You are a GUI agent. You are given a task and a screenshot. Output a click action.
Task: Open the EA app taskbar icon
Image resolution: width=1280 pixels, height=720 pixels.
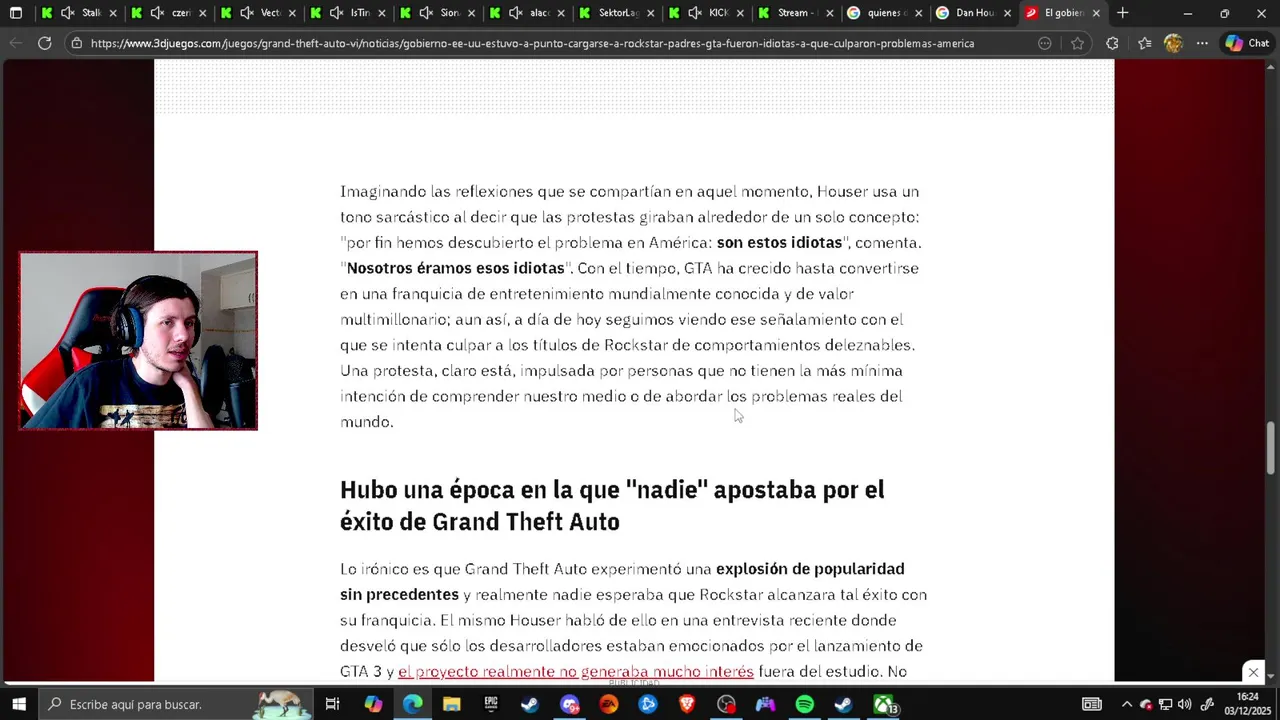tap(609, 704)
